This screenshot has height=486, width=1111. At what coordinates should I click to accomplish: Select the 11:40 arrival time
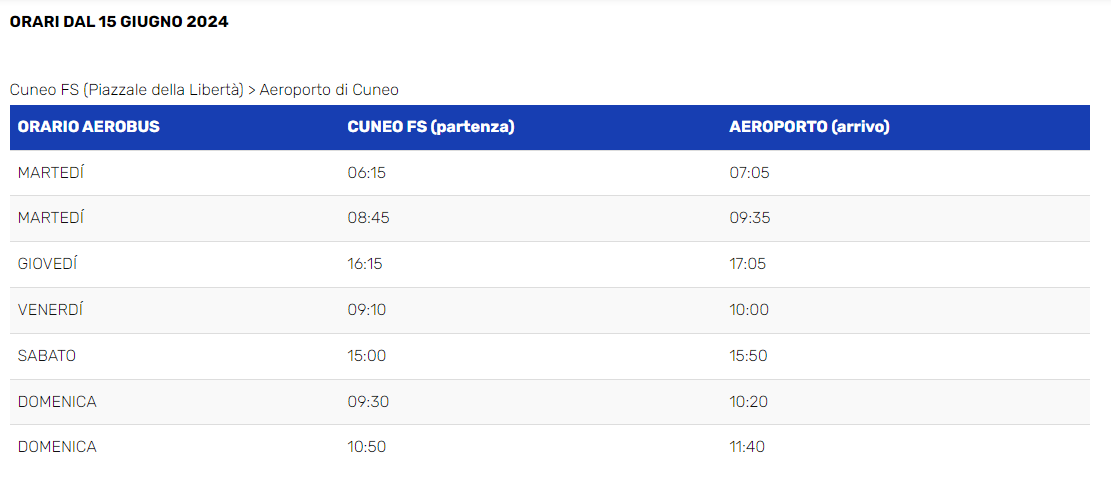coord(748,447)
